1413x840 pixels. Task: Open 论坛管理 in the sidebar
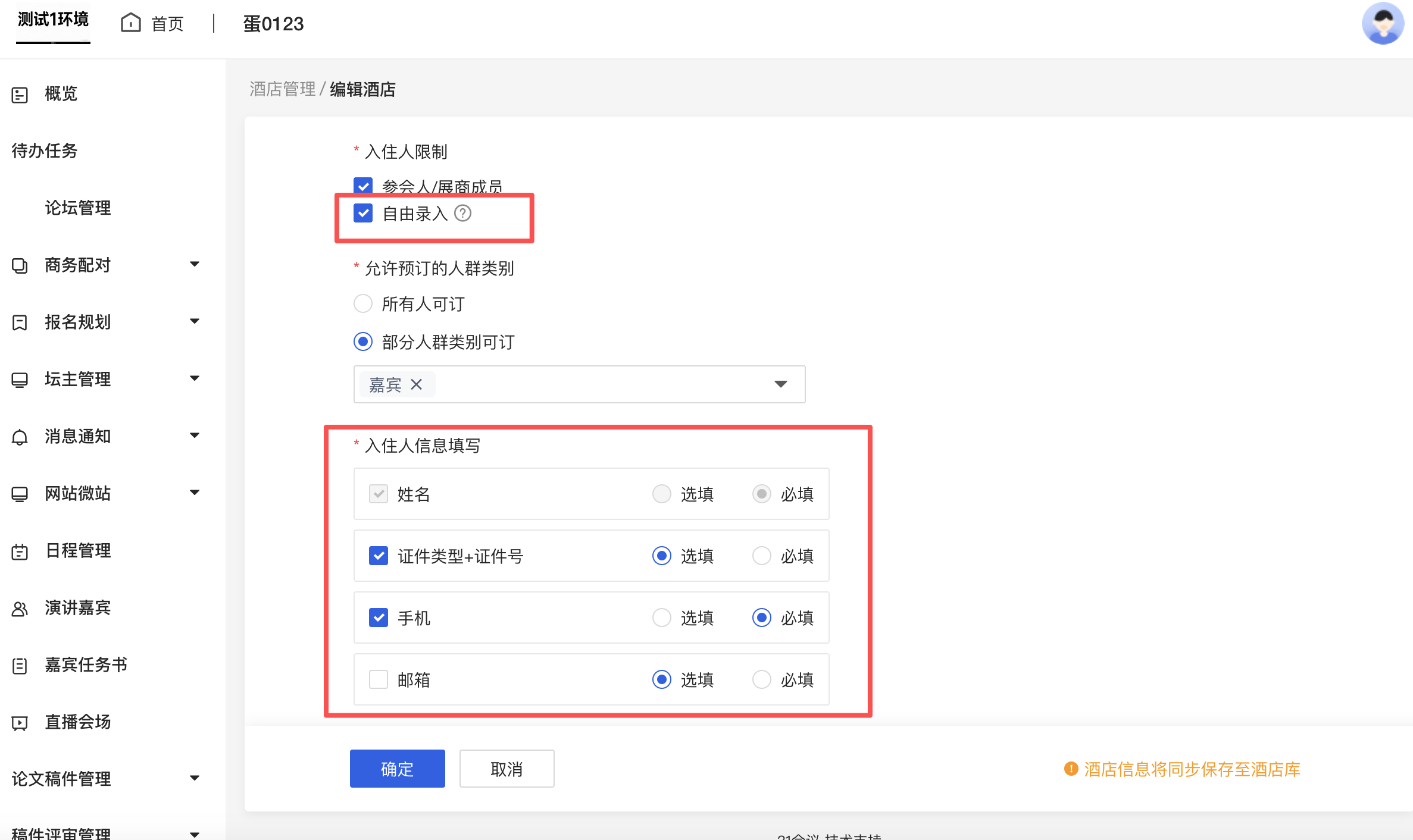tap(77, 208)
